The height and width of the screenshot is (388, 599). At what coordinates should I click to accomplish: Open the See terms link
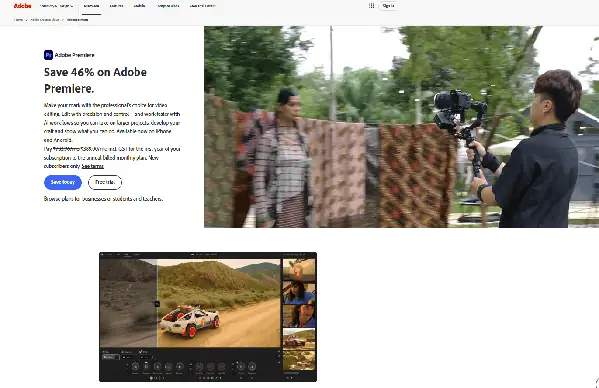(92, 166)
